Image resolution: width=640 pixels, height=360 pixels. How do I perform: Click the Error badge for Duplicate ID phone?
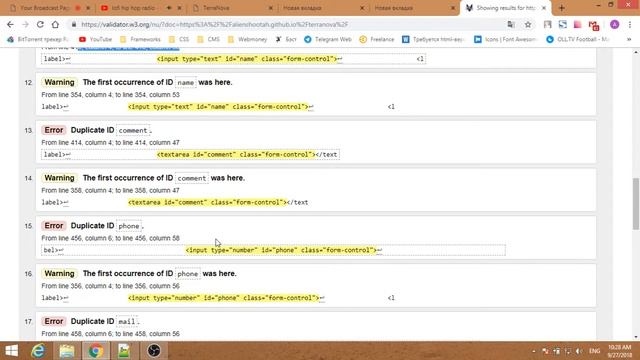coord(53,225)
